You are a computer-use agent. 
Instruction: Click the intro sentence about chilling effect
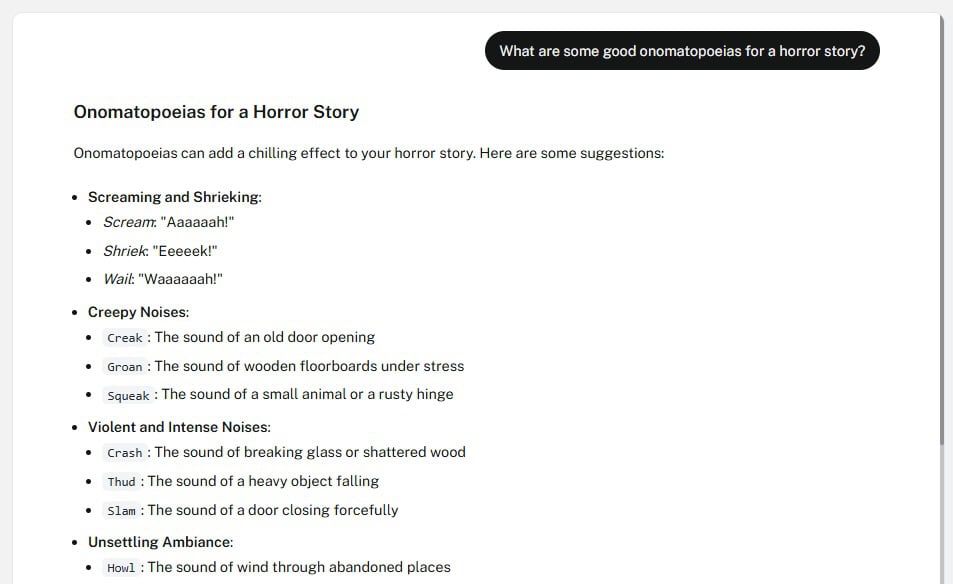coord(369,154)
